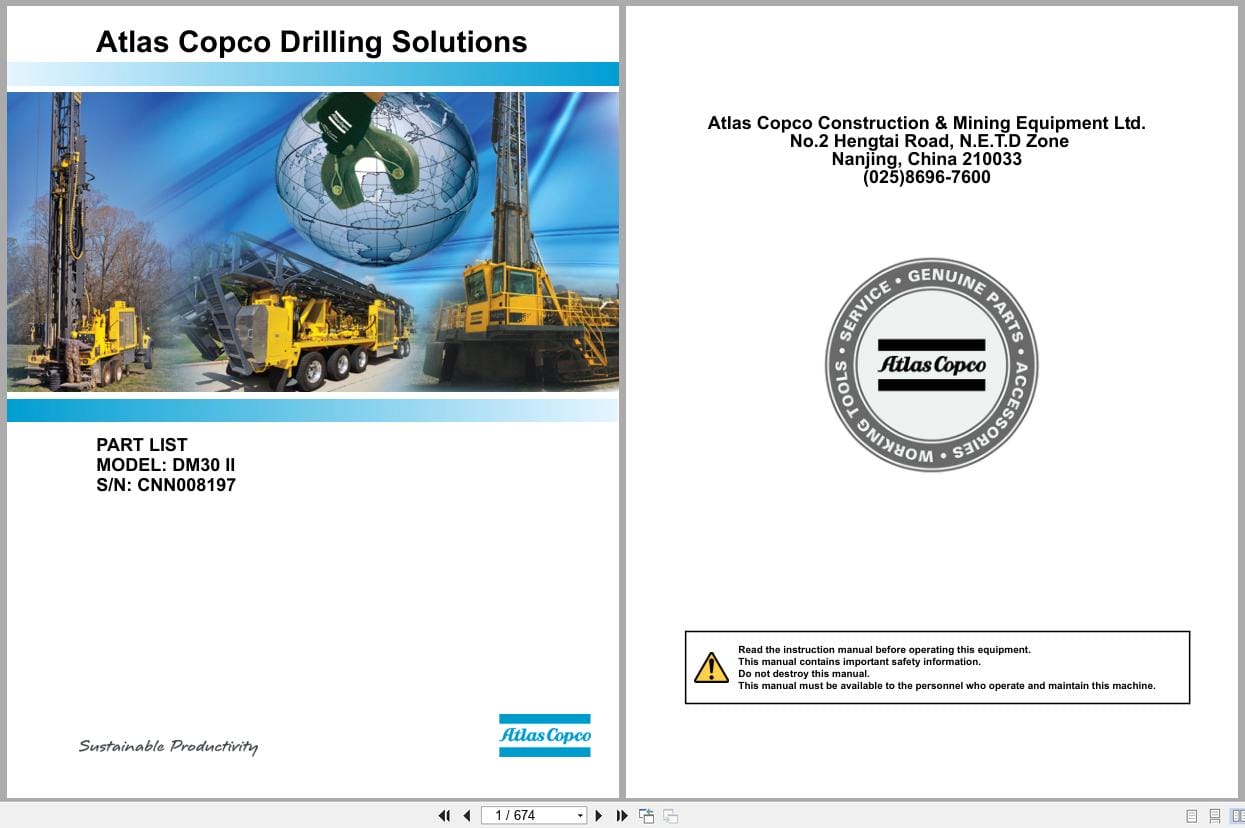
Task: Jump to the last page
Action: tap(621, 816)
